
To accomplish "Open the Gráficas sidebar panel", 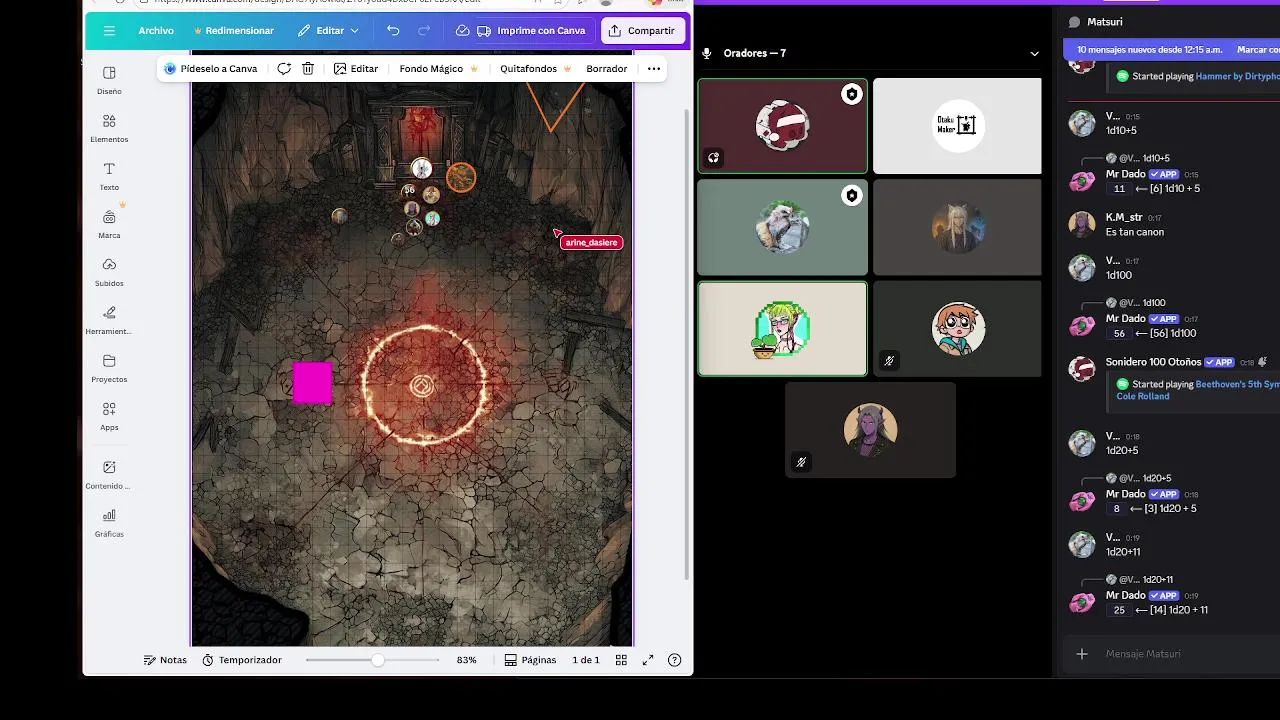I will [x=109, y=523].
